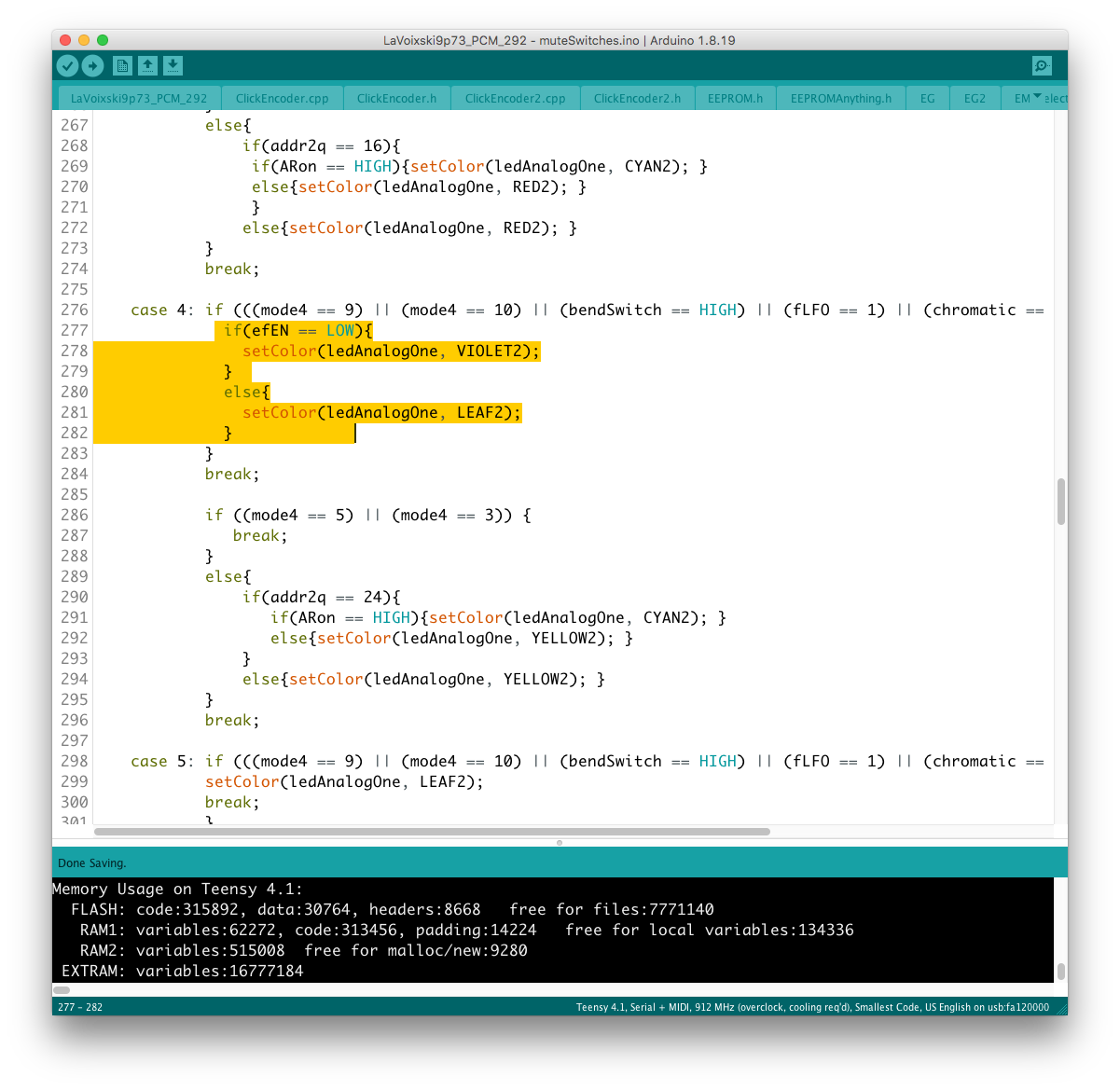Viewport: 1120px width, 1090px height.
Task: Open the Serial Monitor magnifier icon
Action: coord(1042,65)
